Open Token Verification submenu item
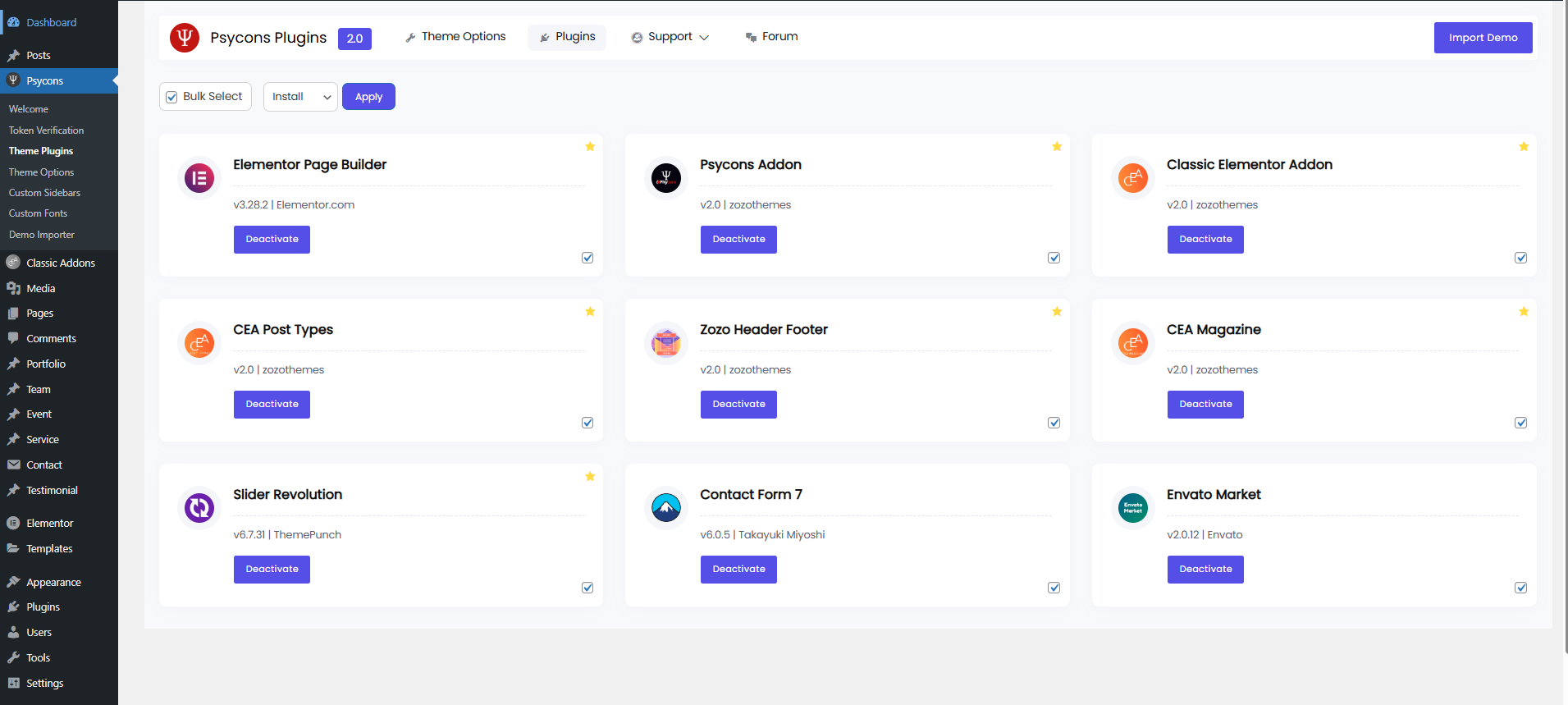 [46, 130]
